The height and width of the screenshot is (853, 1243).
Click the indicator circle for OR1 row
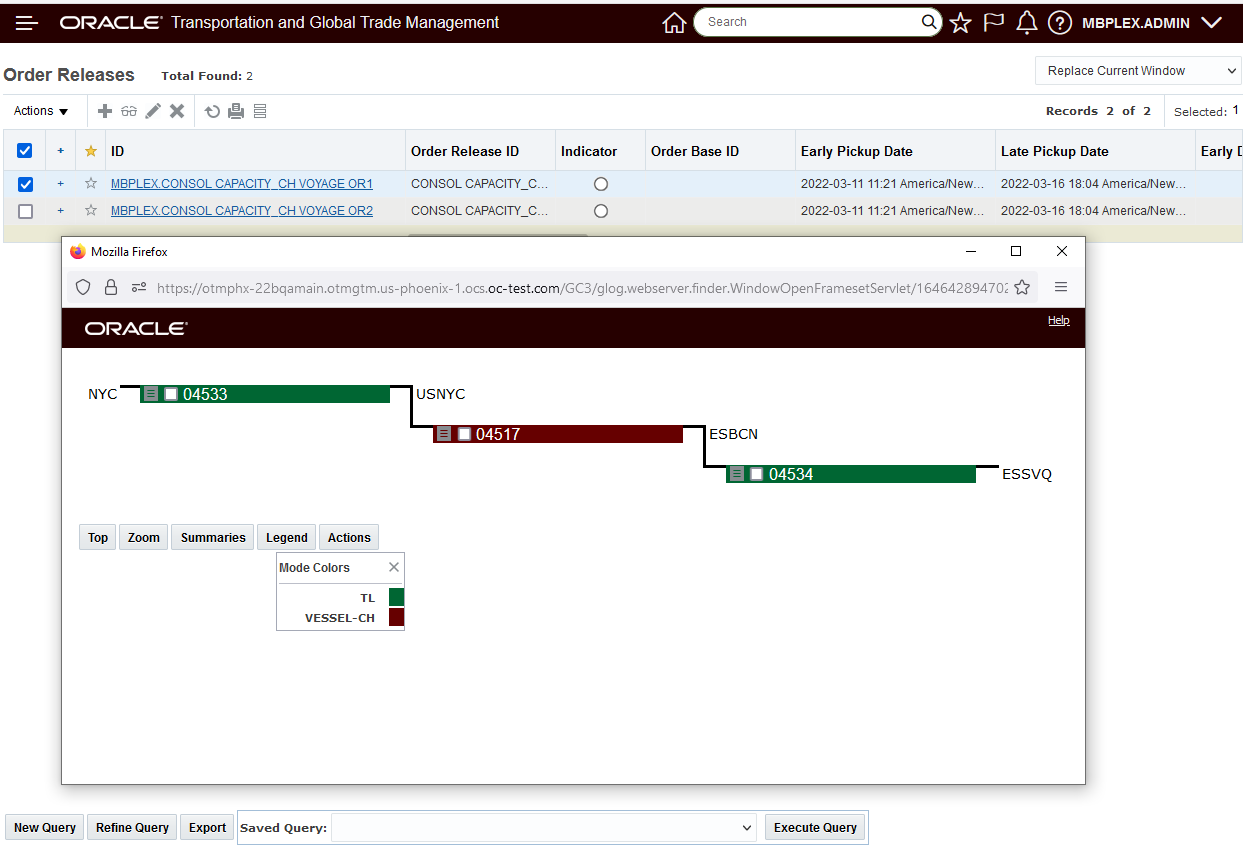tap(601, 184)
